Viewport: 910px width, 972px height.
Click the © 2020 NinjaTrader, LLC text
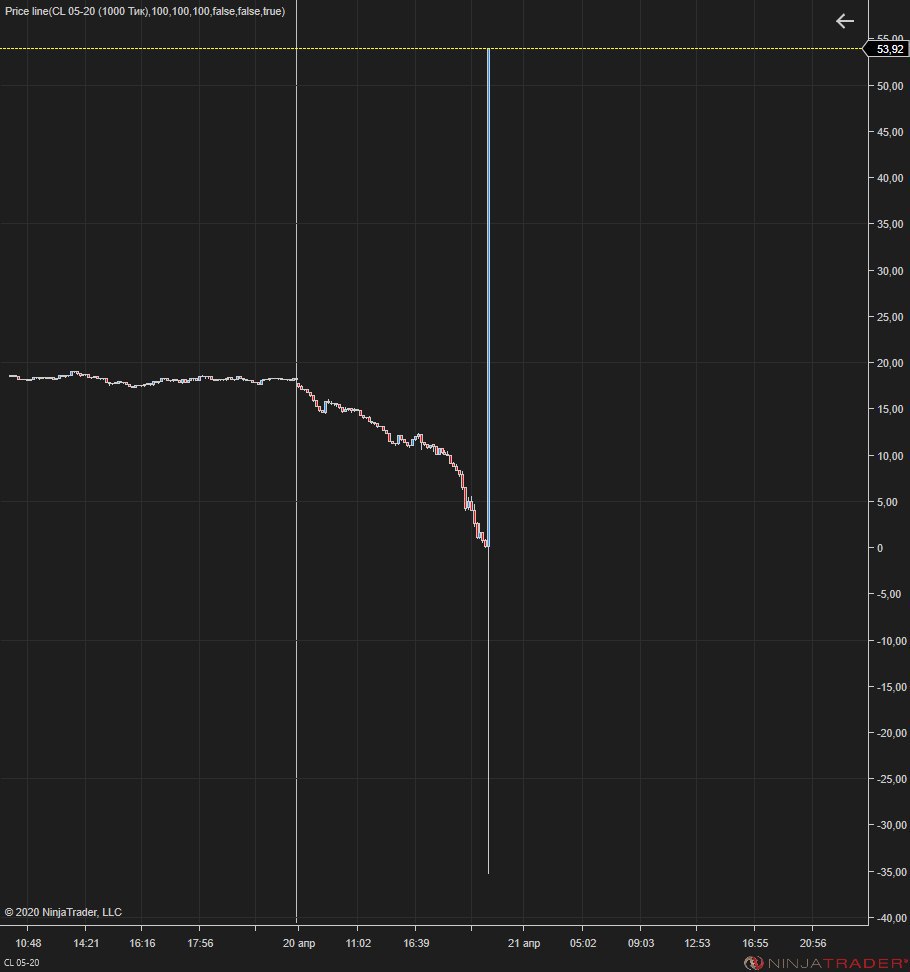[x=63, y=912]
